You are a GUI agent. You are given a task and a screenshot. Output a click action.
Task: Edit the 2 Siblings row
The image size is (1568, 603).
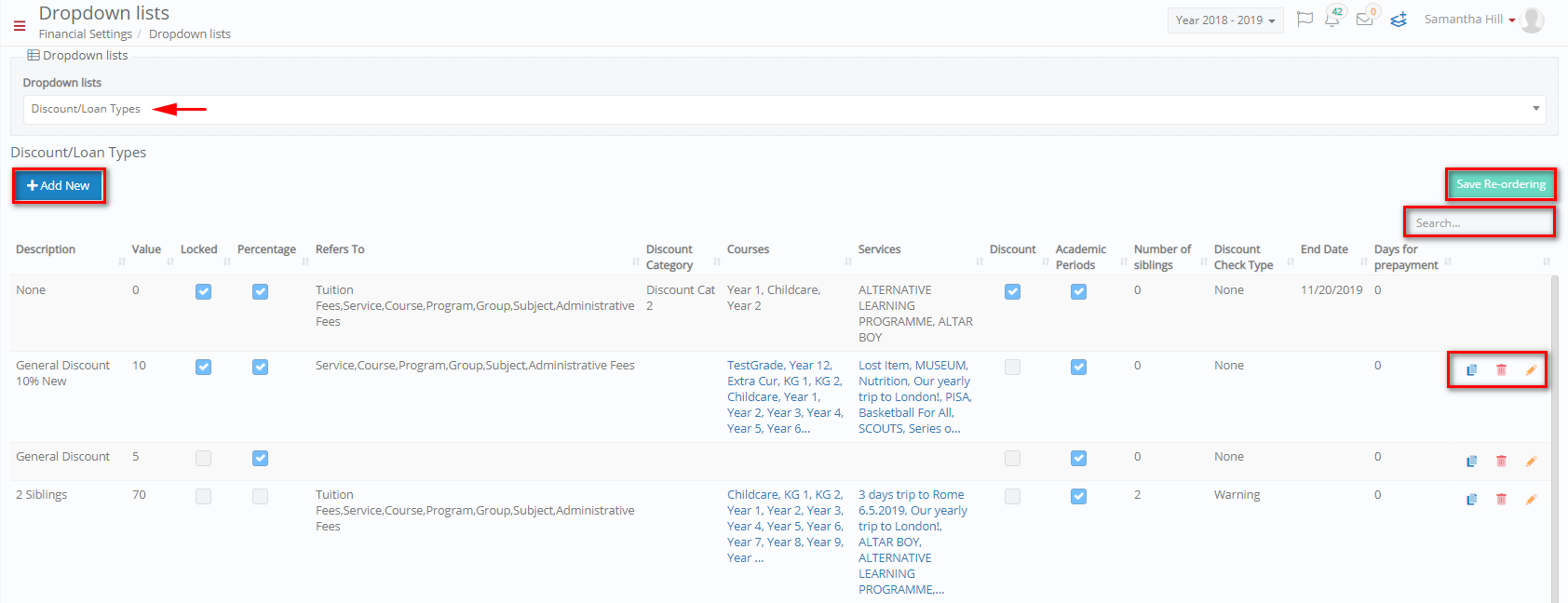1531,500
